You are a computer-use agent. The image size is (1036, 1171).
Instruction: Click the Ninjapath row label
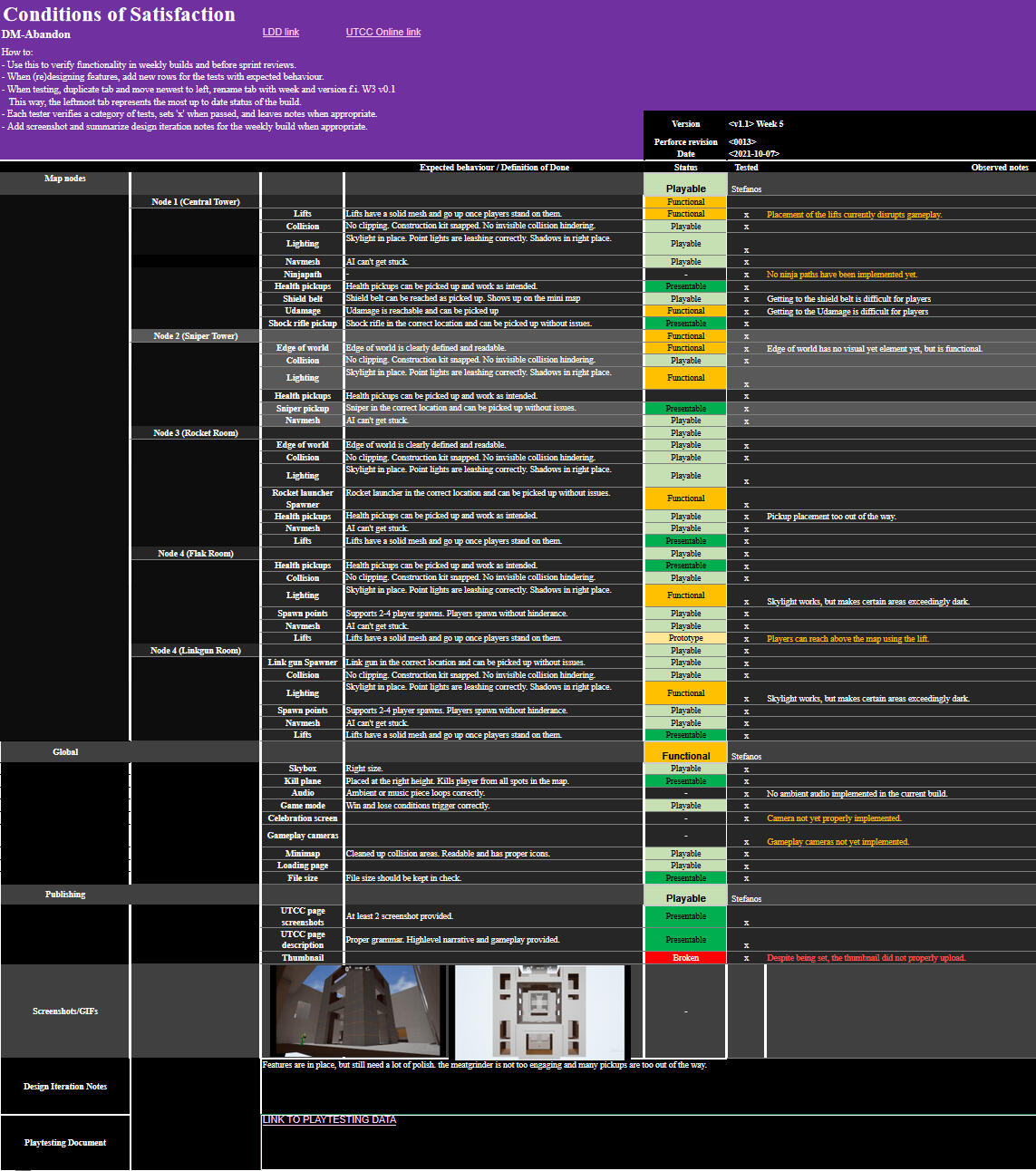[303, 275]
